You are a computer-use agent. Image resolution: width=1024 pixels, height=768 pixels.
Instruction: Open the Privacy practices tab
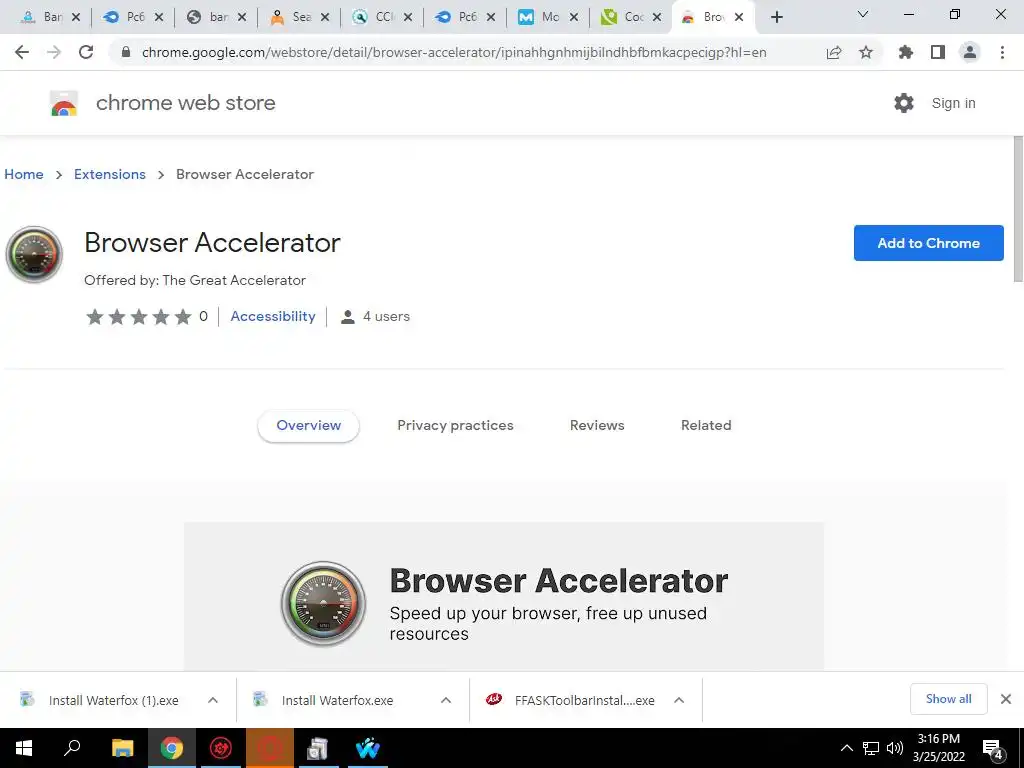(x=455, y=426)
